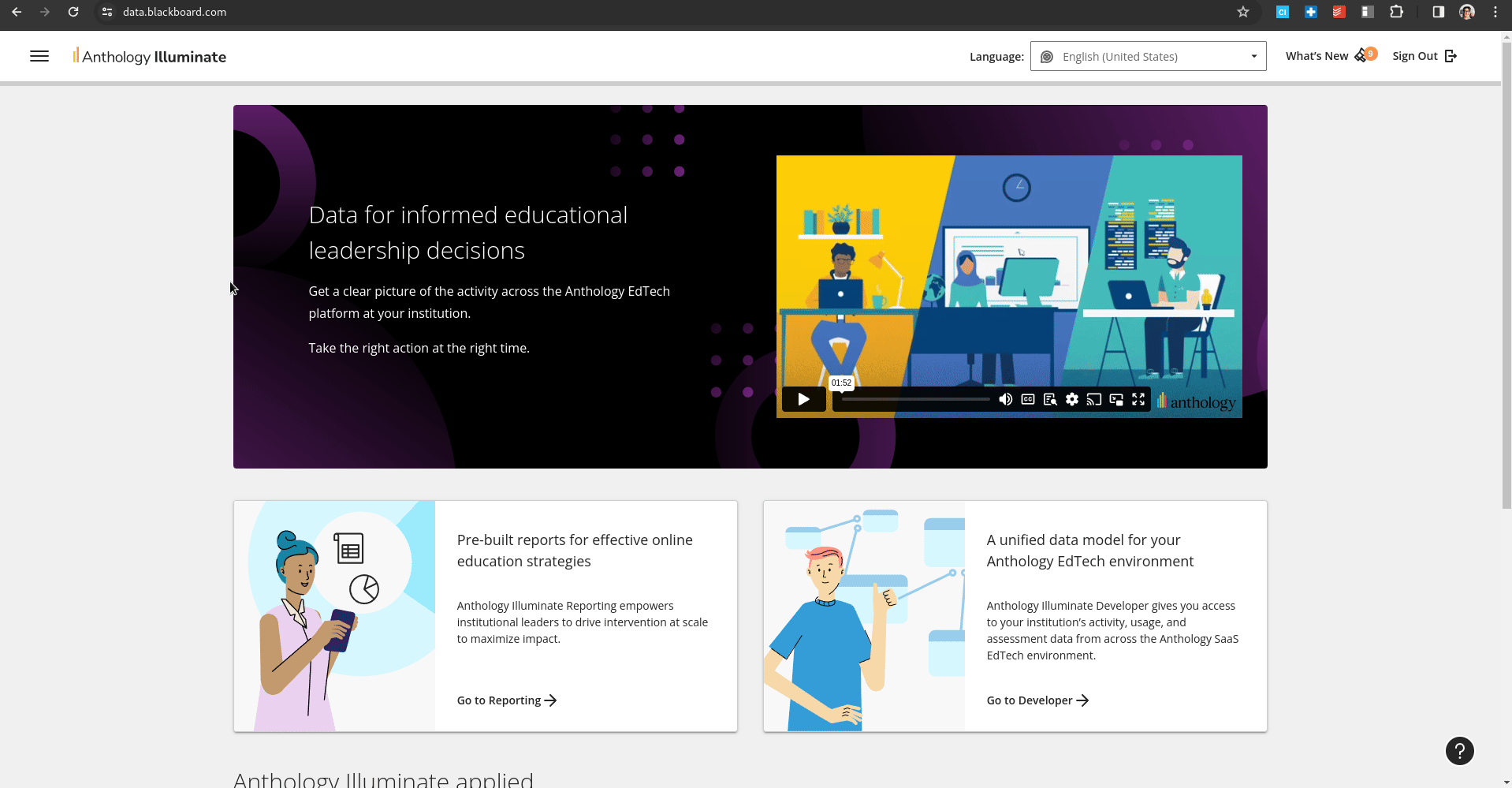Enable picture-in-picture for video
Screen dimensions: 1512x788
click(1116, 399)
